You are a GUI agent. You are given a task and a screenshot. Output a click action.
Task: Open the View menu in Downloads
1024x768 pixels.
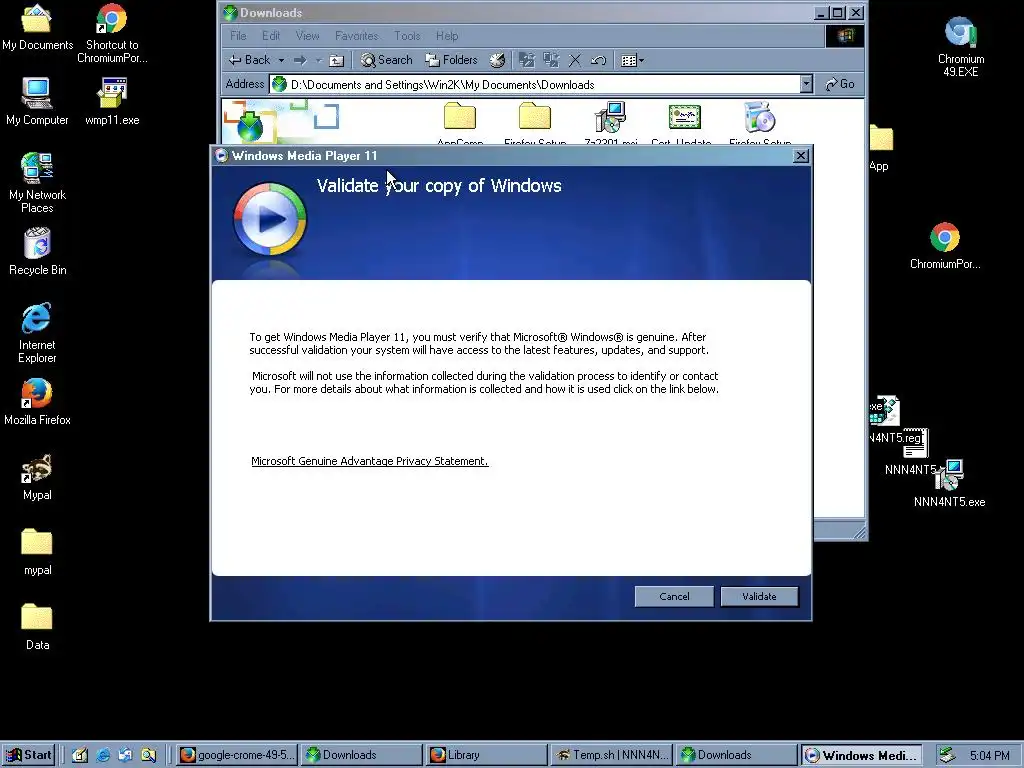[308, 36]
